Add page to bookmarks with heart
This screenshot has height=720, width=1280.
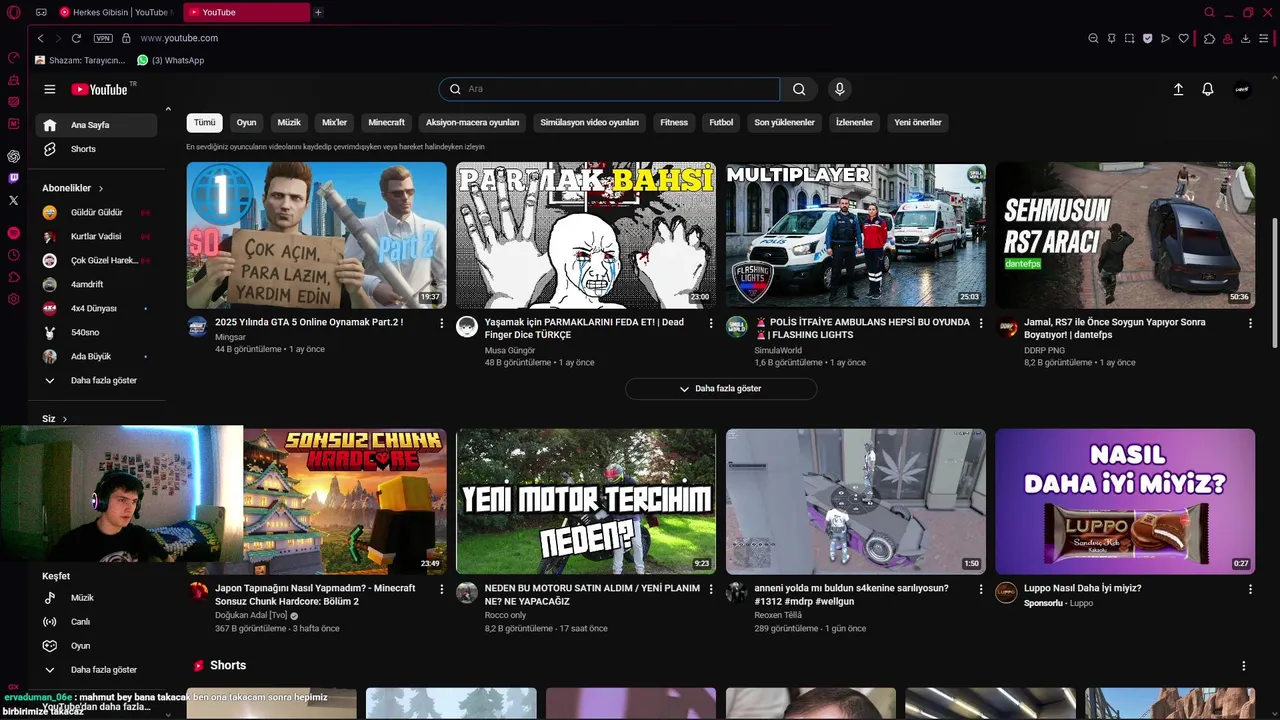[1184, 38]
